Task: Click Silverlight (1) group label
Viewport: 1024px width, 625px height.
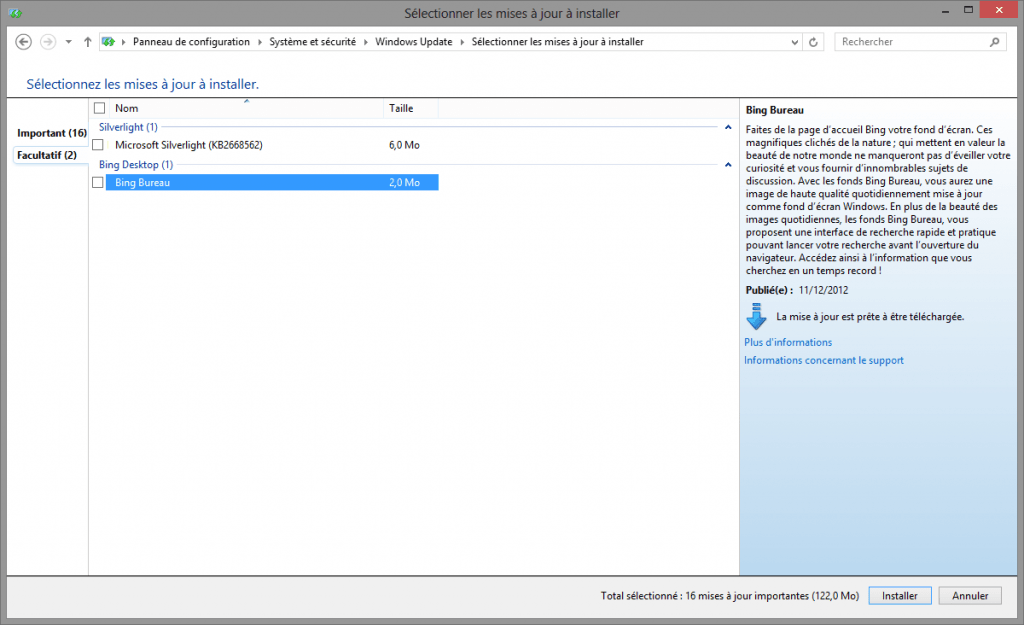Action: (x=128, y=127)
